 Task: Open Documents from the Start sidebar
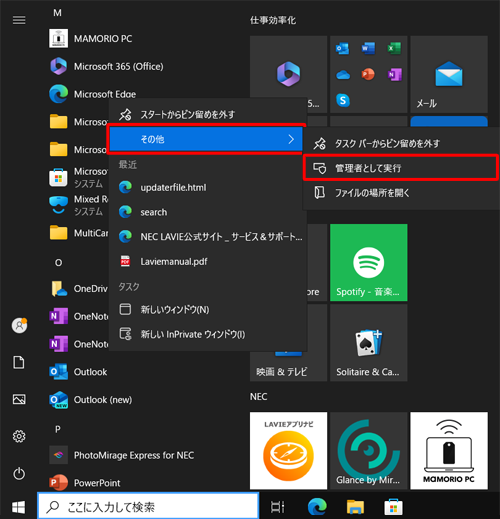(x=19, y=362)
